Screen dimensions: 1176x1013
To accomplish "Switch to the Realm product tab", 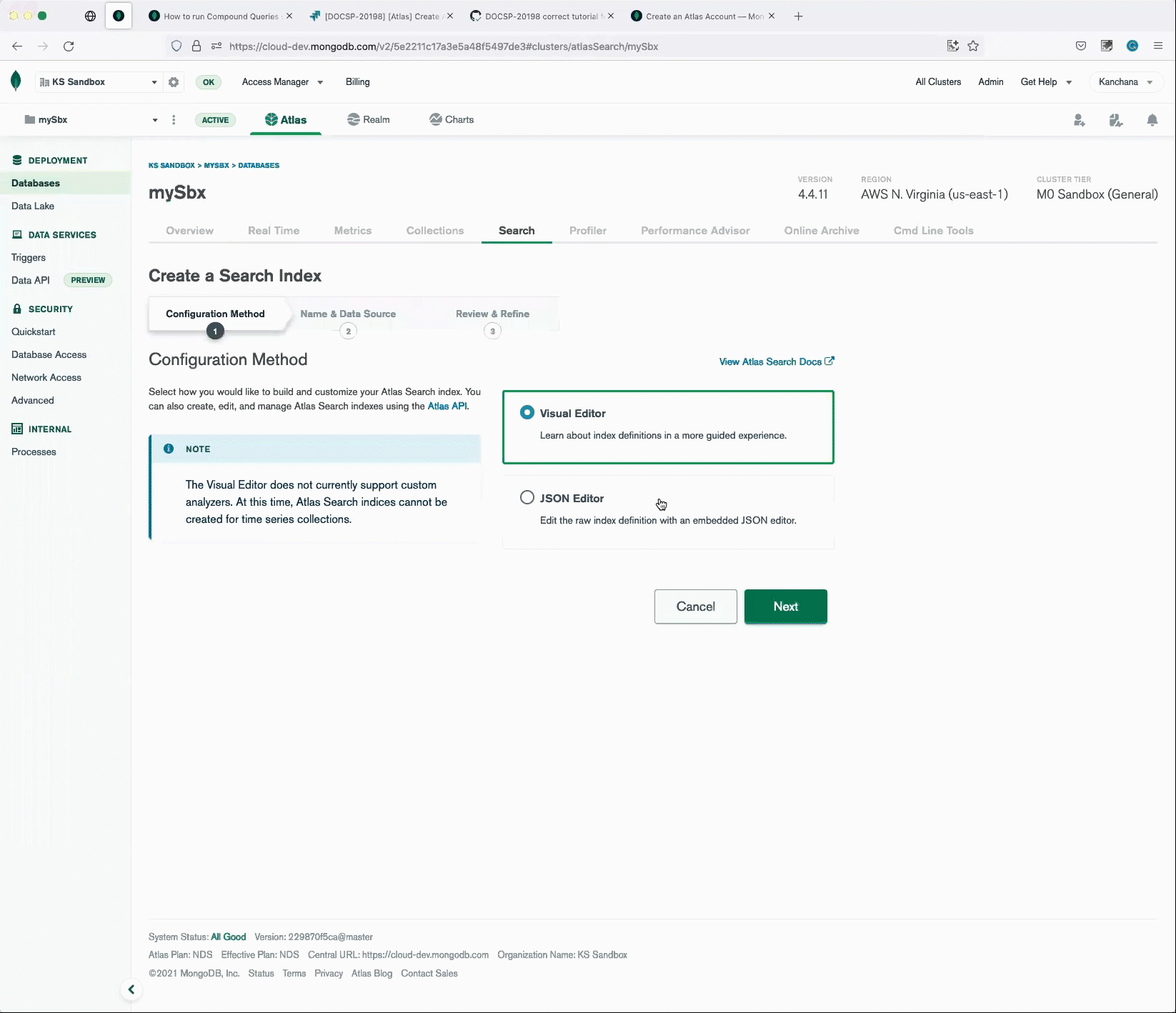I will tap(369, 120).
